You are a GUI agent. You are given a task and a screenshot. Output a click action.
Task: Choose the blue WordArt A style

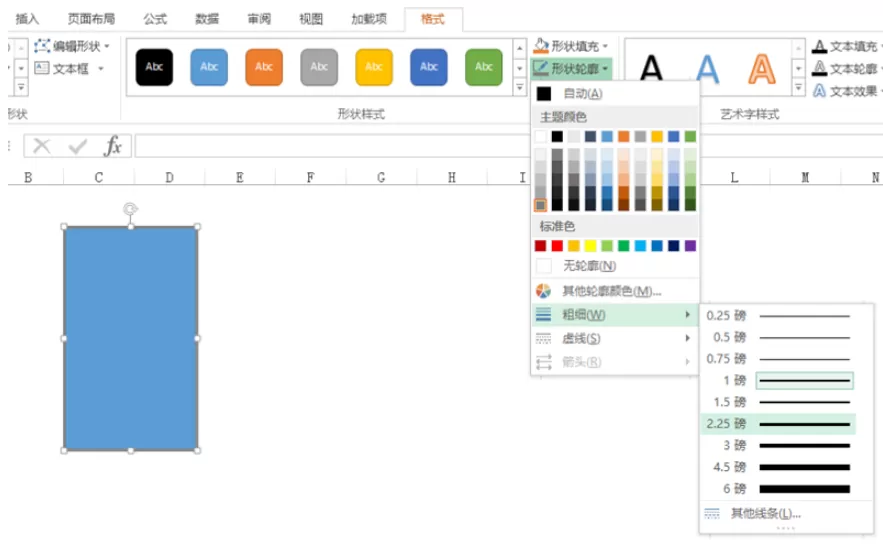click(x=707, y=69)
